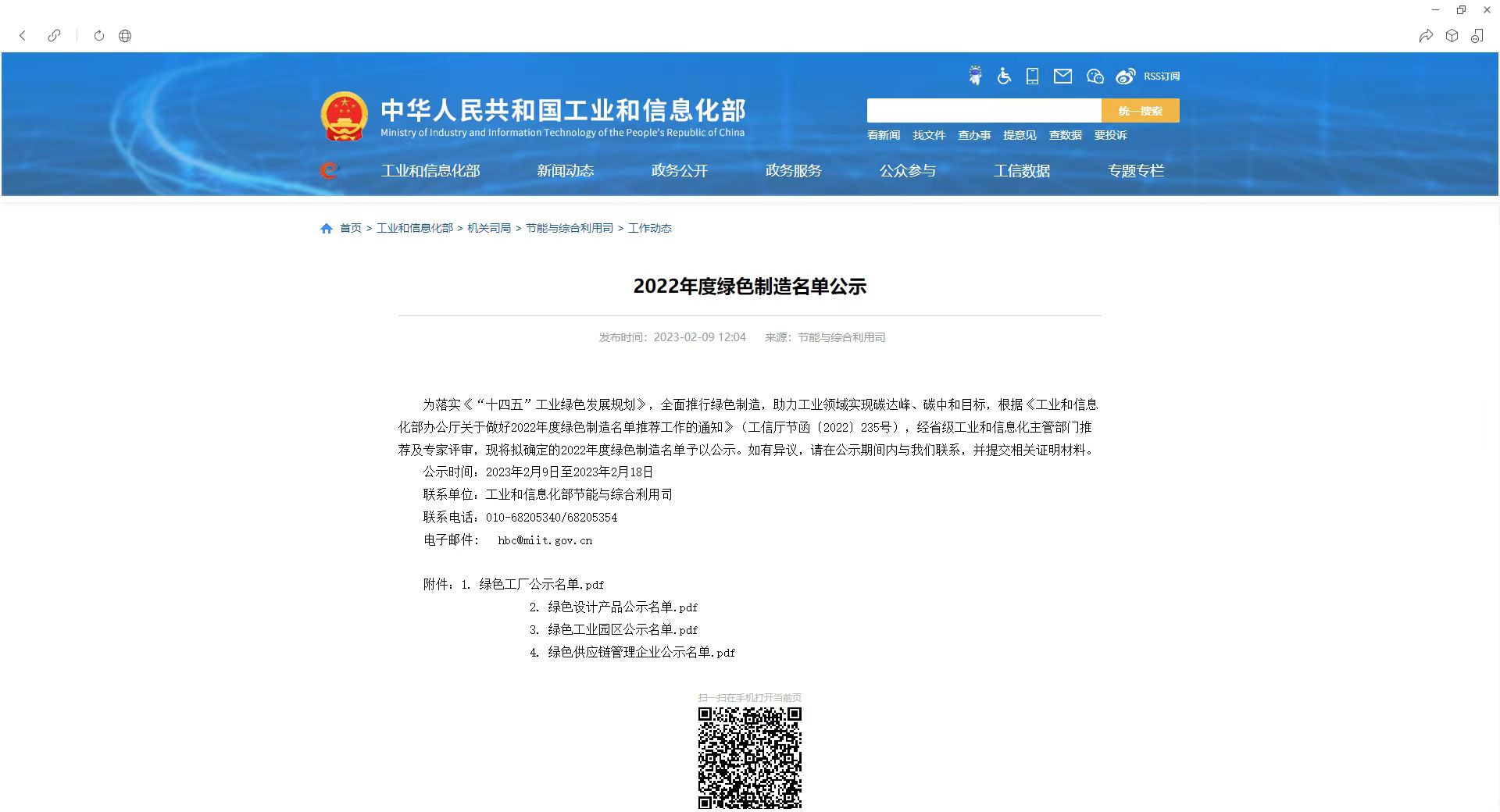1500x812 pixels.
Task: Click the RSS订阅 subscription link
Action: click(x=1162, y=77)
